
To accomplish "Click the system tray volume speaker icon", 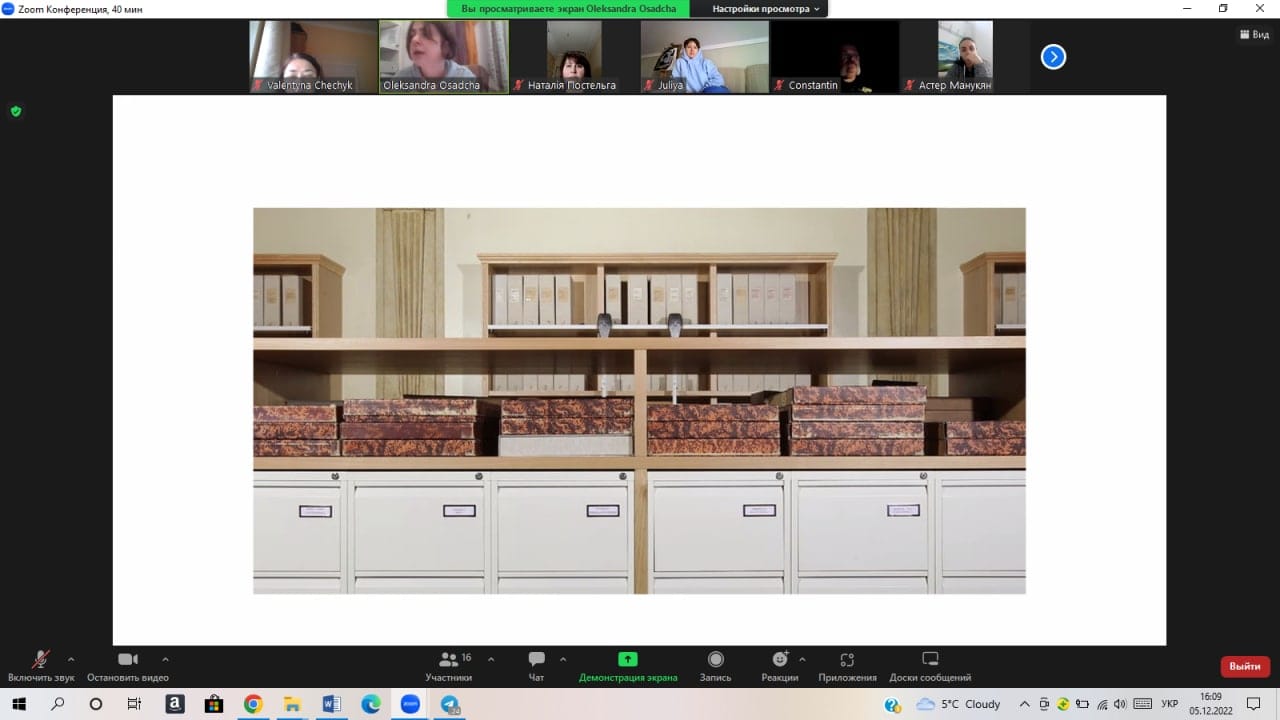I will point(1120,704).
